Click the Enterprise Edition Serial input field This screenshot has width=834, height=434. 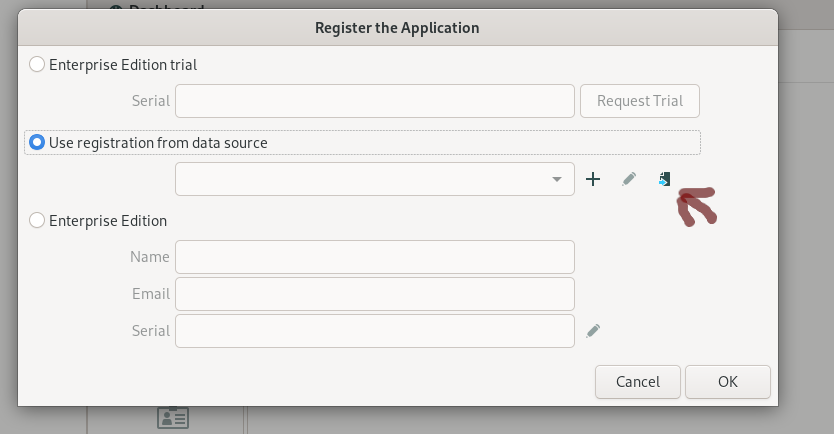coord(375,331)
